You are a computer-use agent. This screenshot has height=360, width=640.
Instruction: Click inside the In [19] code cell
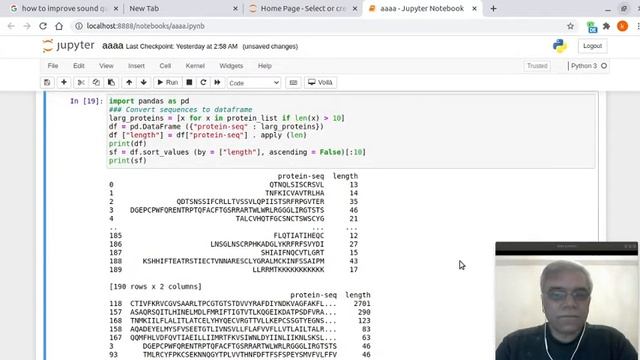(x=351, y=131)
